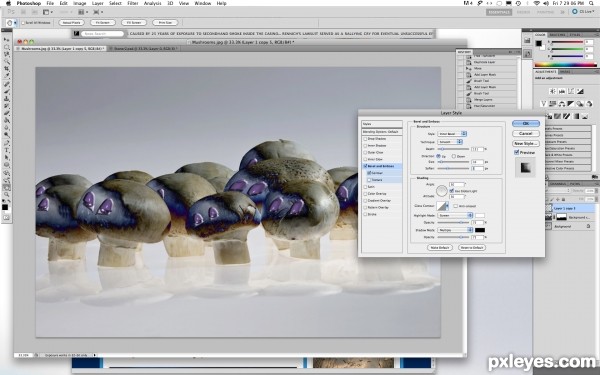Open the View Extras dropdown in app bar

coord(47,12)
